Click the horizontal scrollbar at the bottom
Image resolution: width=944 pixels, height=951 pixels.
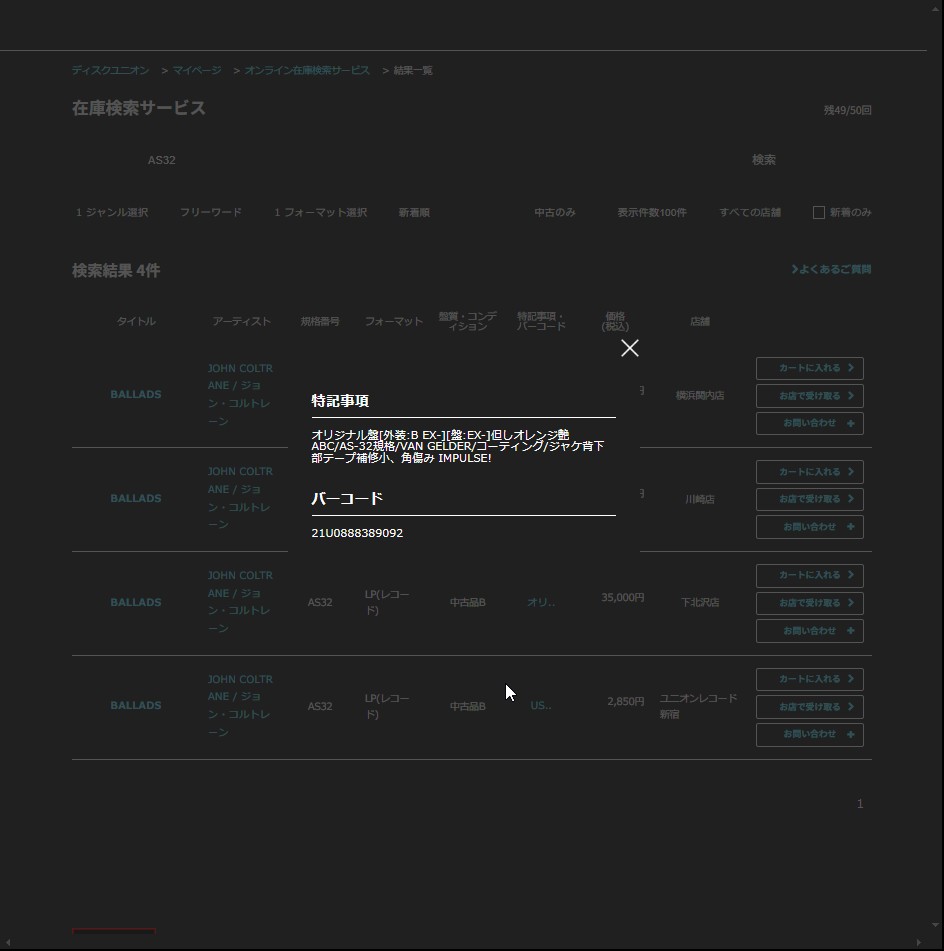(470, 941)
